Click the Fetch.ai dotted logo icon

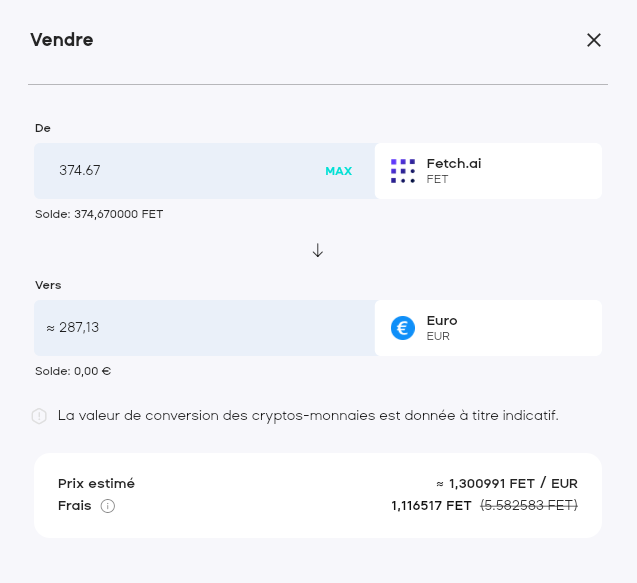tap(402, 171)
